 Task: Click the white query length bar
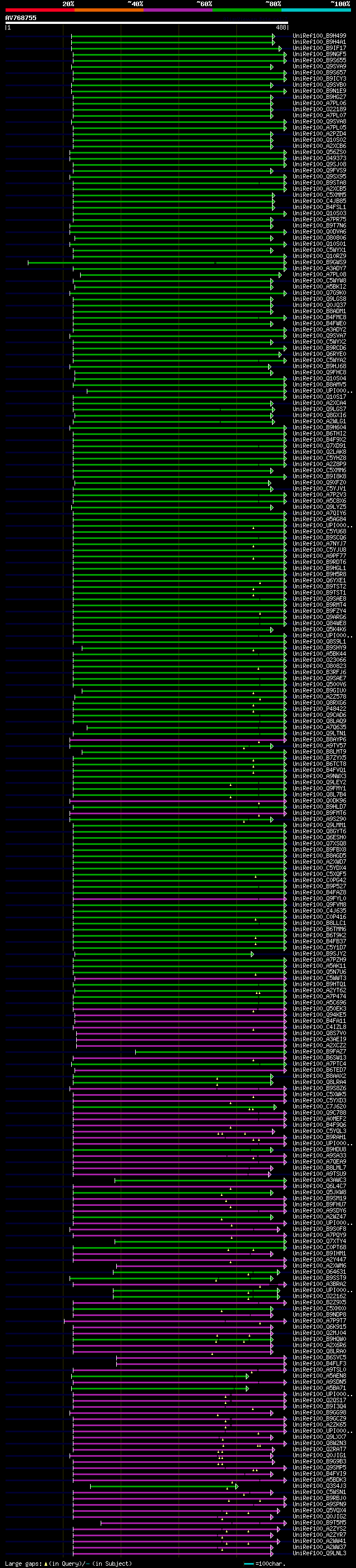coord(147,22)
